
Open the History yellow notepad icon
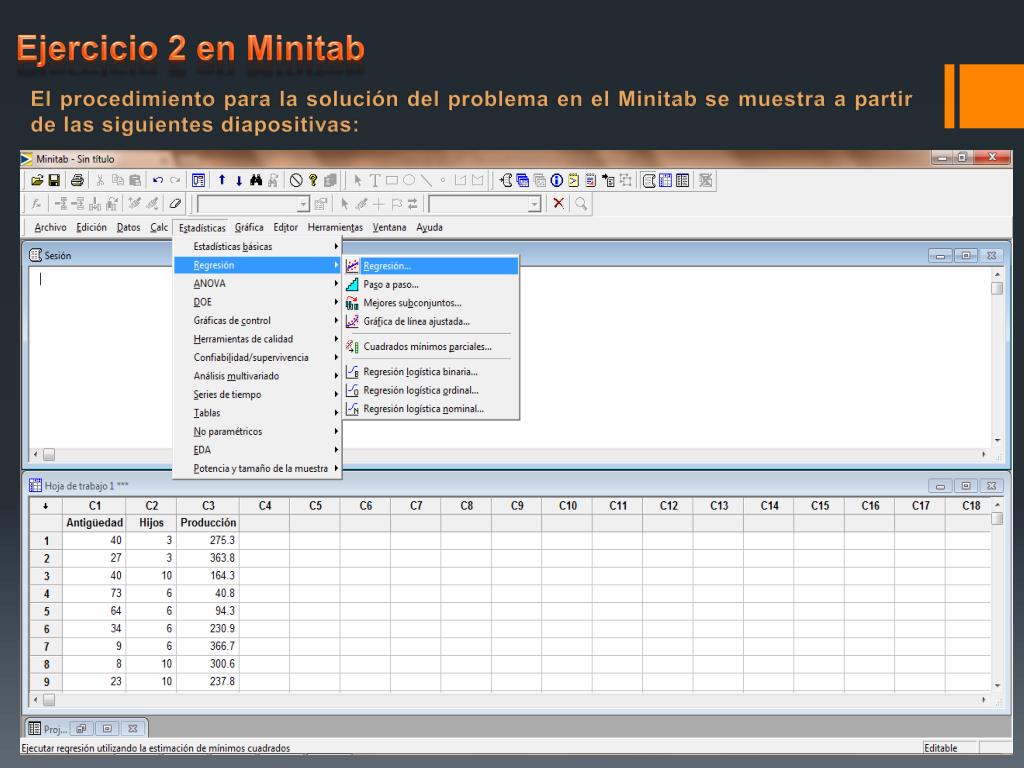(x=573, y=180)
